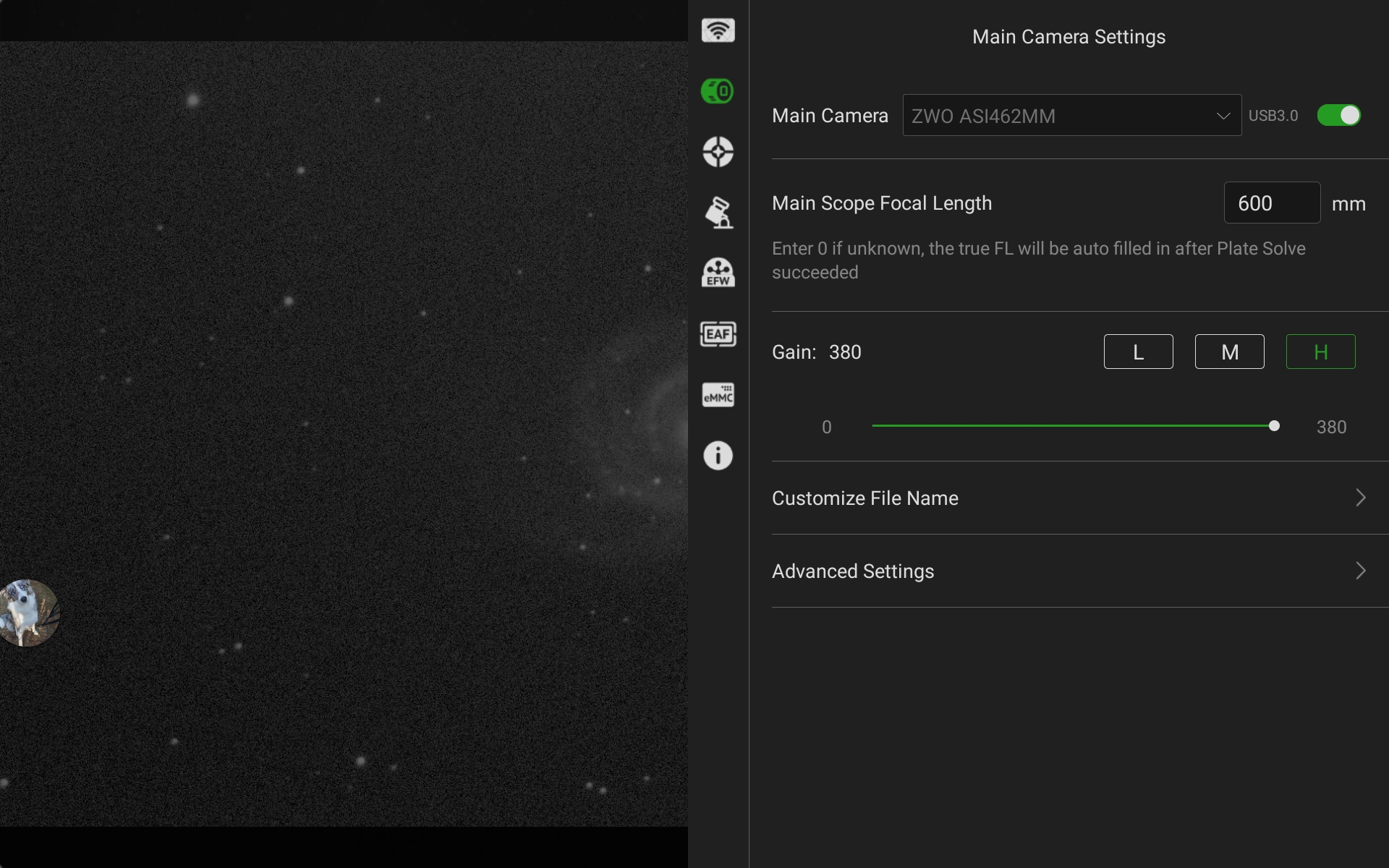
Task: Open the info about icon
Action: click(x=718, y=456)
